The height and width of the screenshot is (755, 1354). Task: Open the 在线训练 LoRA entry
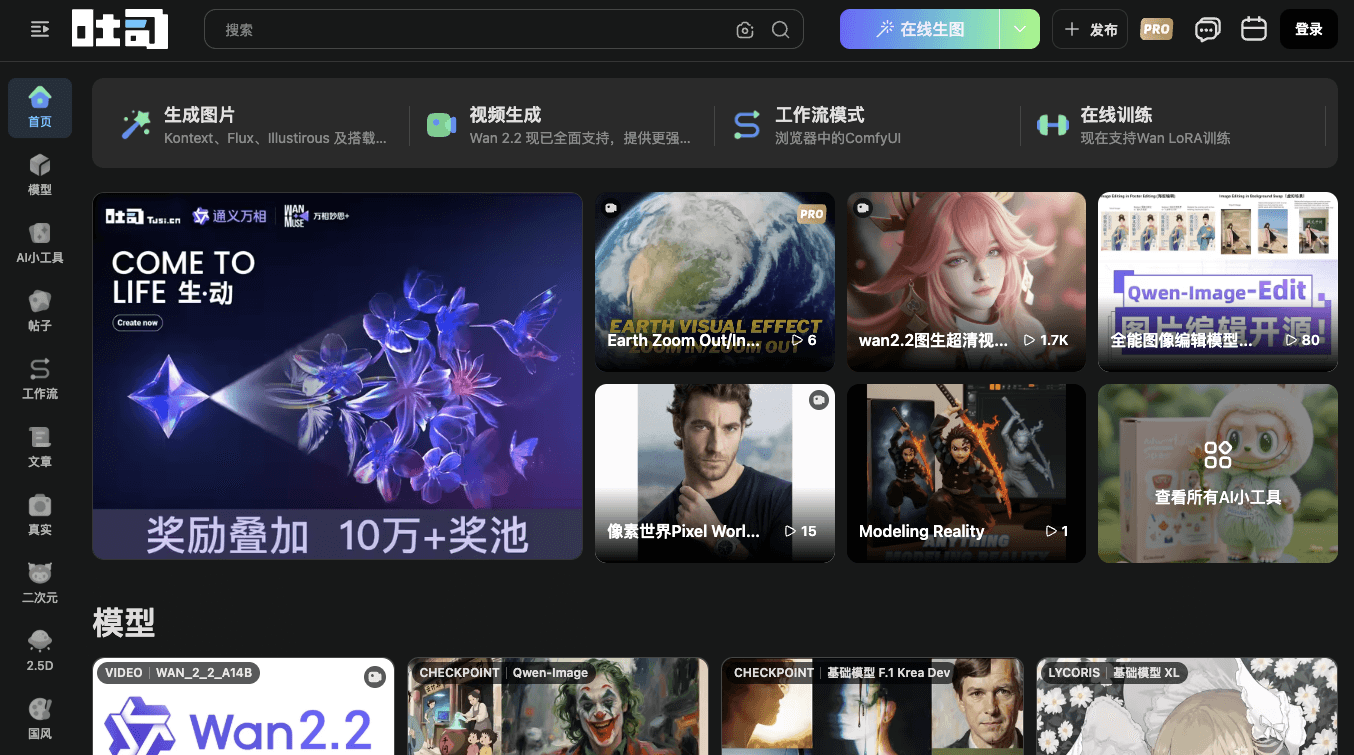[1172, 125]
